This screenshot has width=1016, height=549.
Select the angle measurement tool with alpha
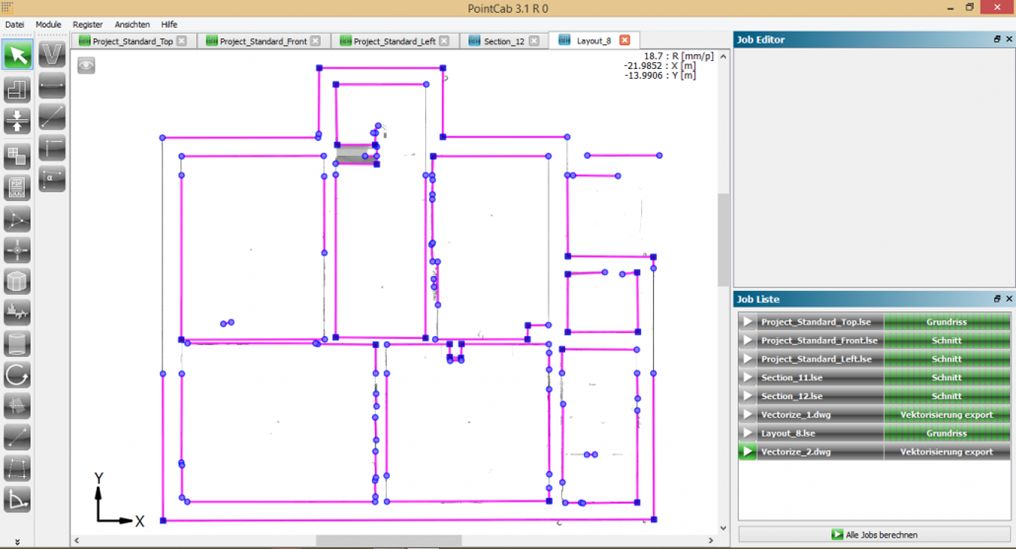[52, 178]
